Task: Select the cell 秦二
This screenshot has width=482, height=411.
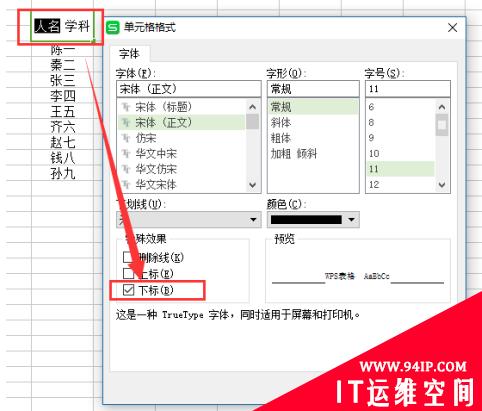Action: tap(63, 65)
